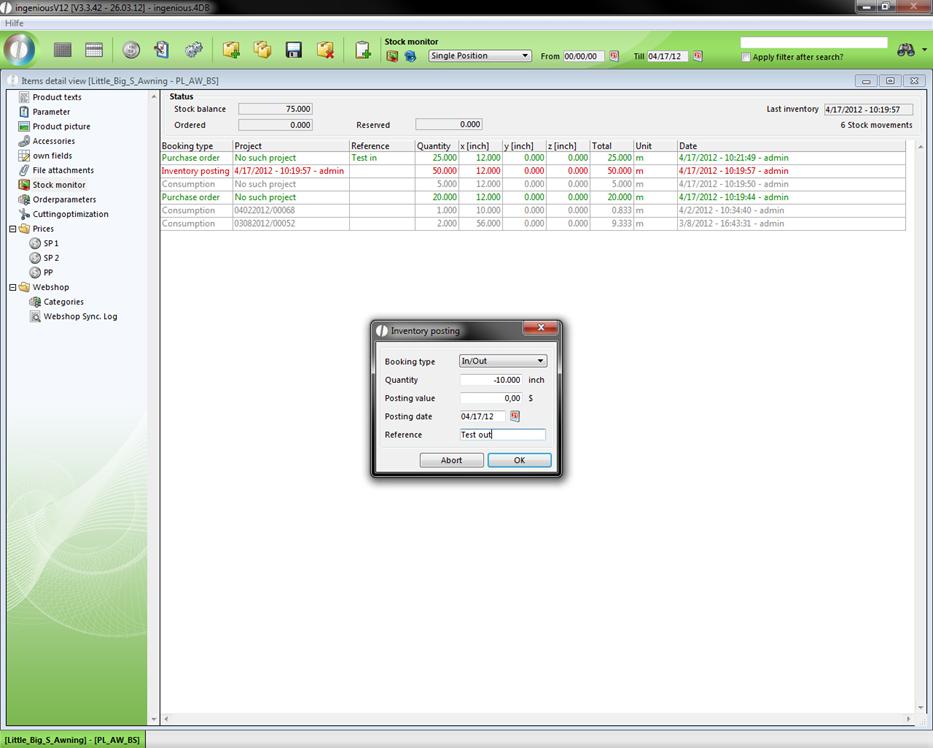Click the folder with red X icon
This screenshot has height=748, width=933.
coord(325,50)
